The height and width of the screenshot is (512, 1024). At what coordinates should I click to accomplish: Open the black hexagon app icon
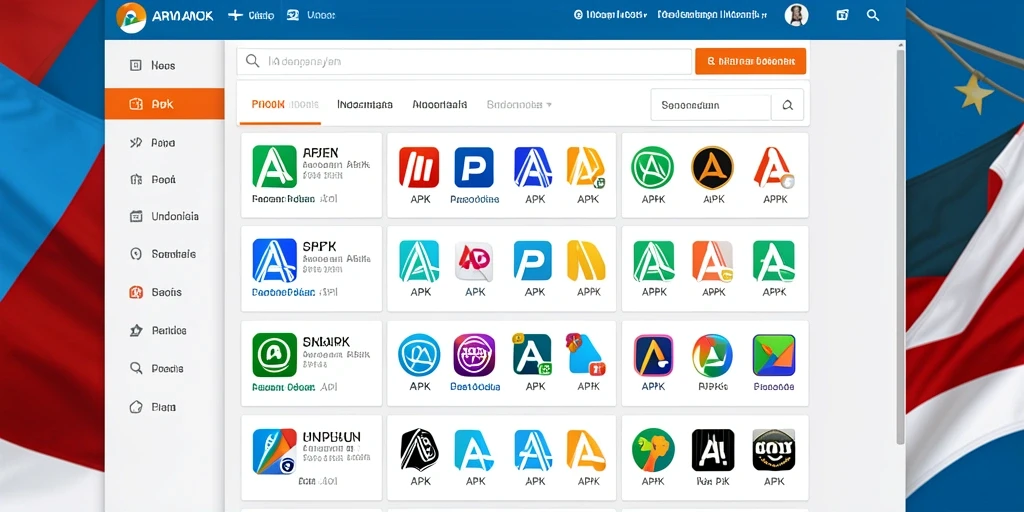point(419,450)
